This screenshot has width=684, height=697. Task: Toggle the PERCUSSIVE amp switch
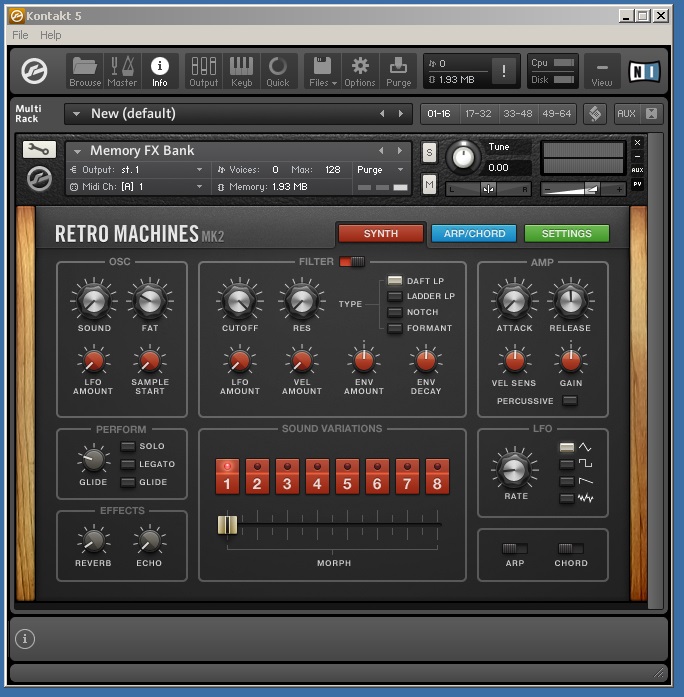569,401
